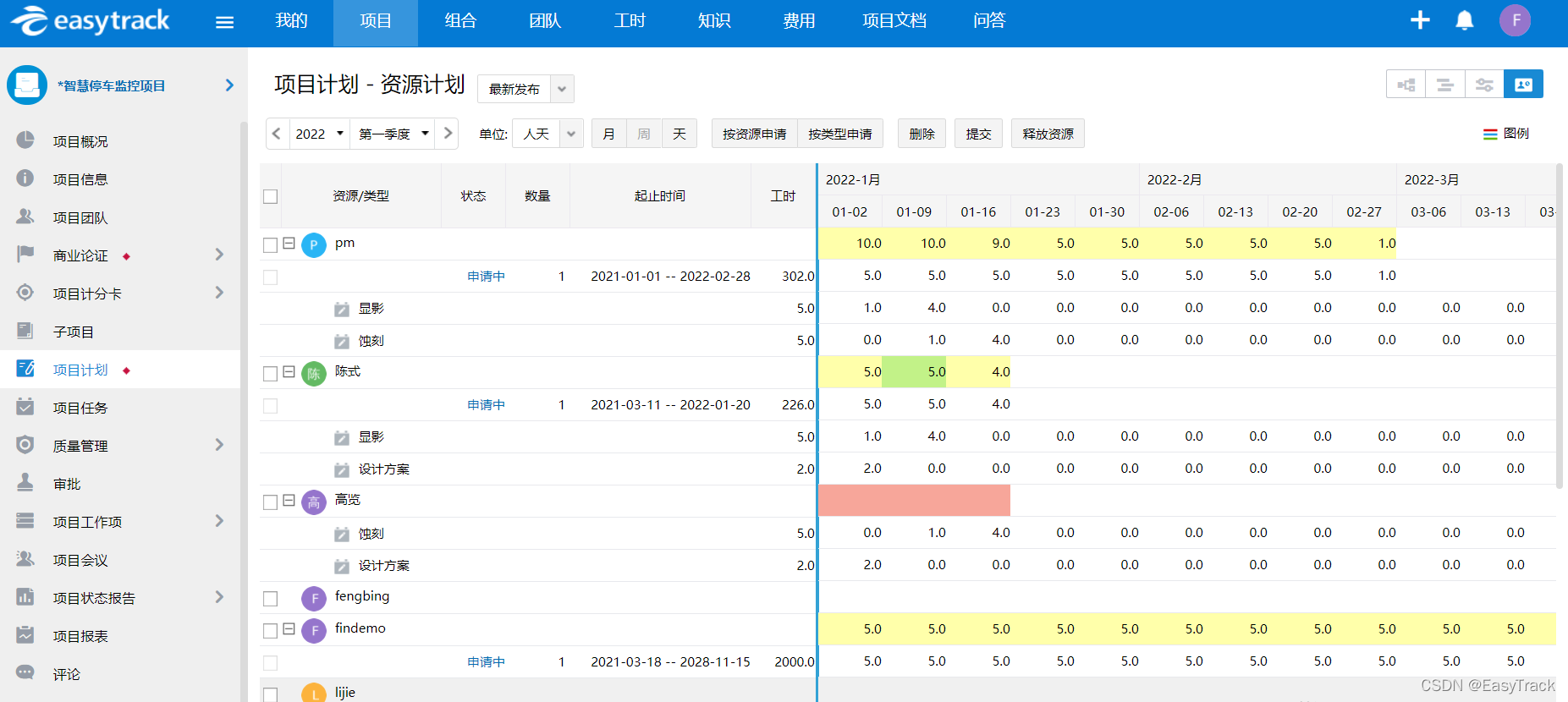Screen dimensions: 1568x702
Task: Open 评论 in sidebar
Action: coord(67,674)
